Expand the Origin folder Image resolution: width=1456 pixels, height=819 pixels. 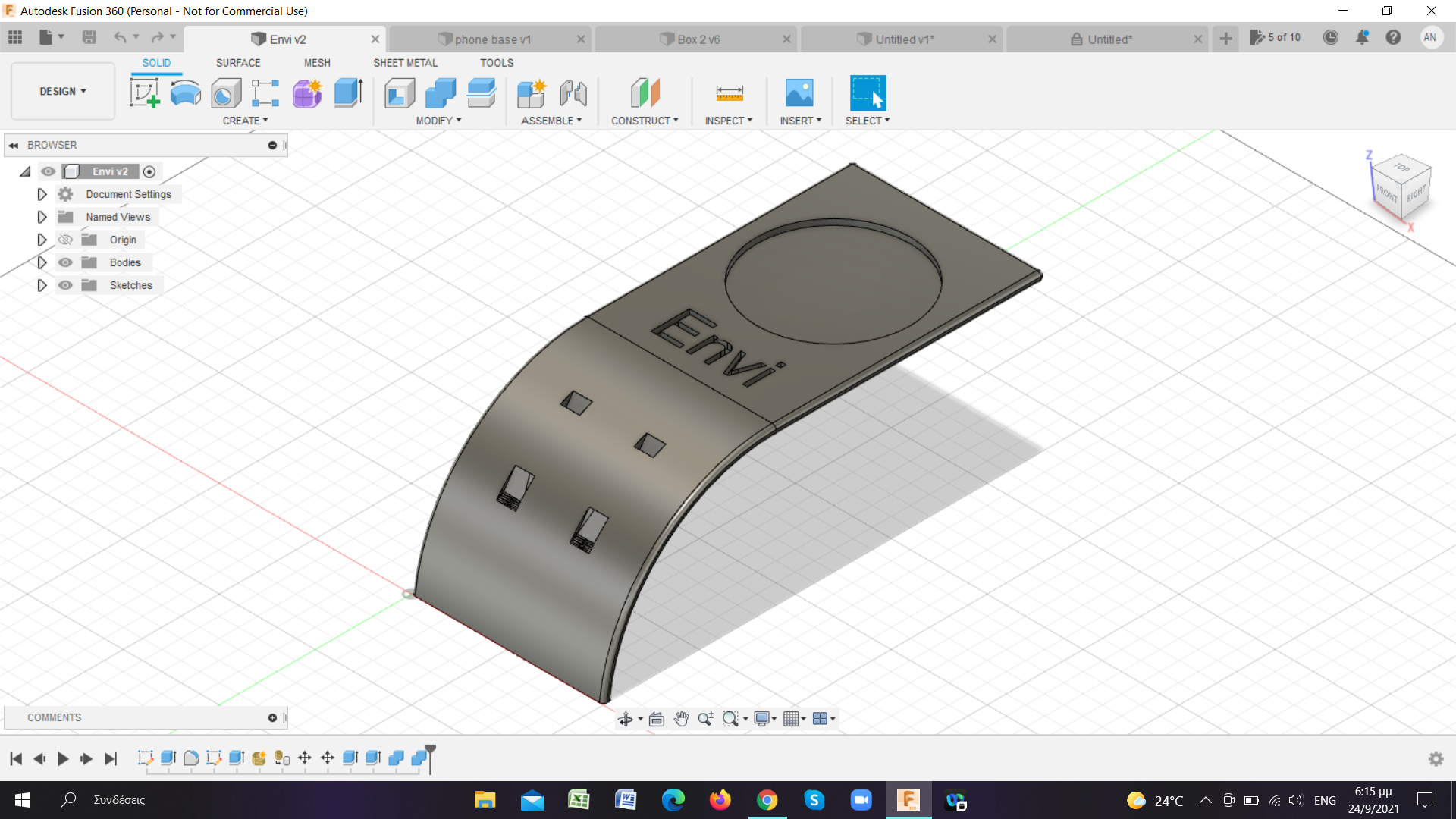(x=42, y=240)
